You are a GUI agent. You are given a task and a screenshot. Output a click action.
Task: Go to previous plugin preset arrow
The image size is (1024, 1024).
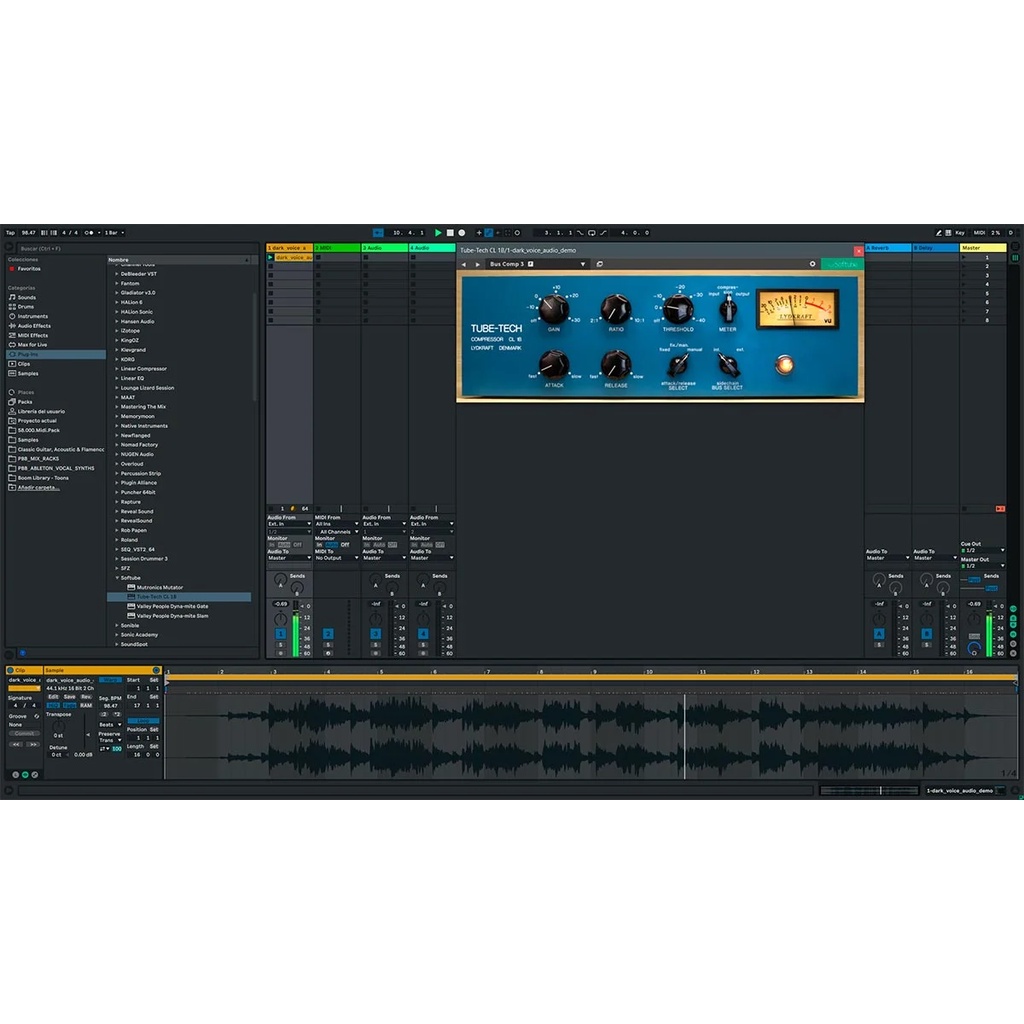464,264
